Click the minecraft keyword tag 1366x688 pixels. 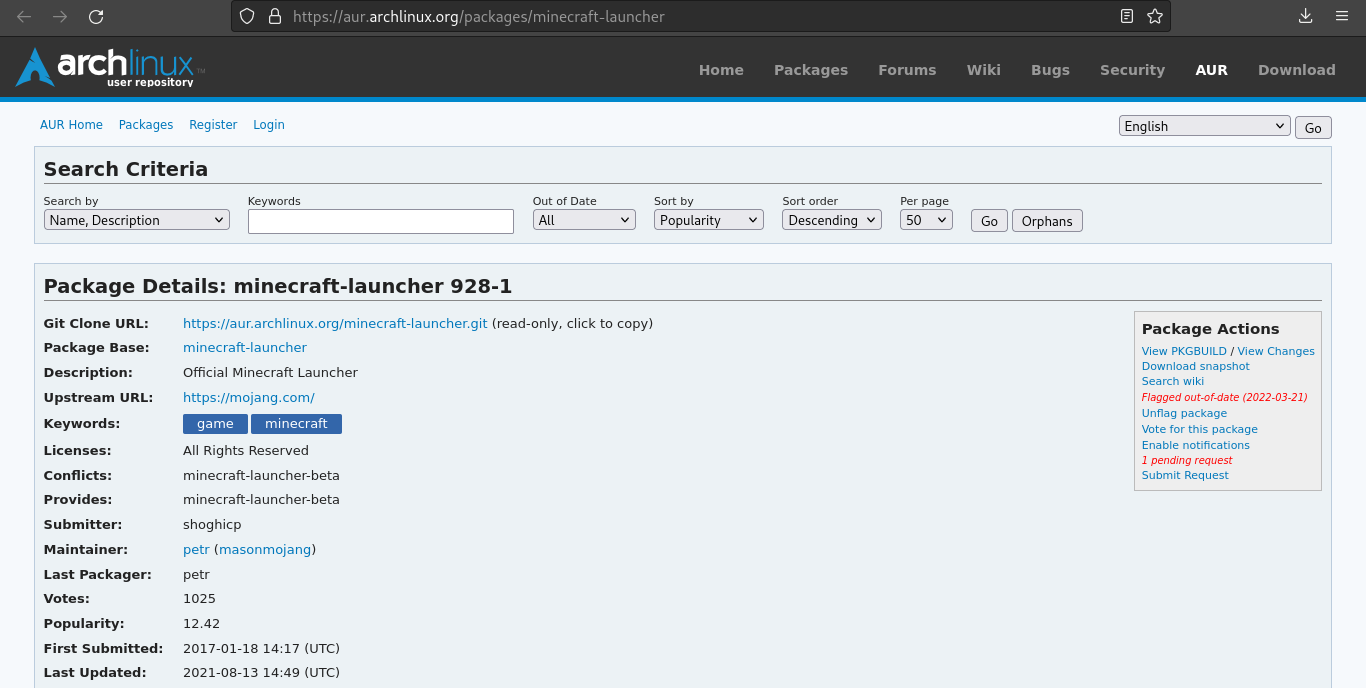296,424
